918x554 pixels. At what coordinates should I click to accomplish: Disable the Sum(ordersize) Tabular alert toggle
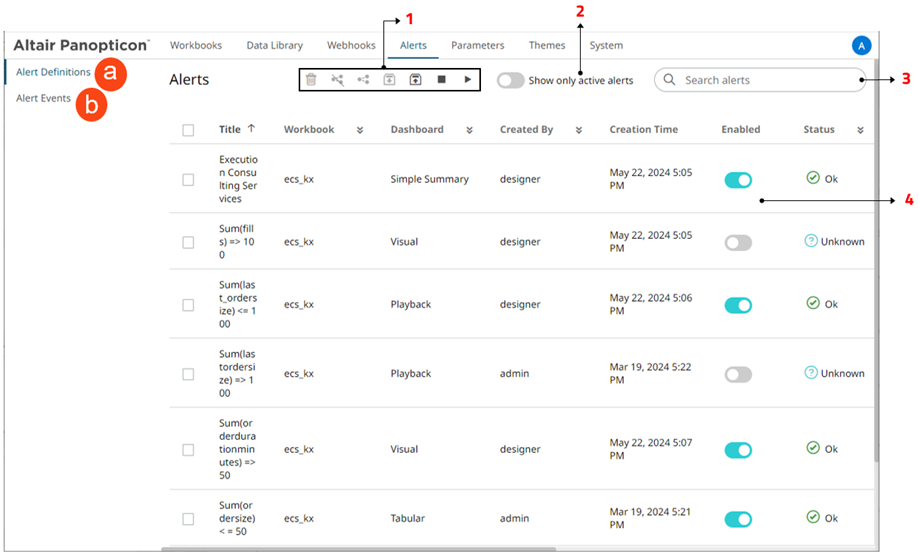pos(738,519)
